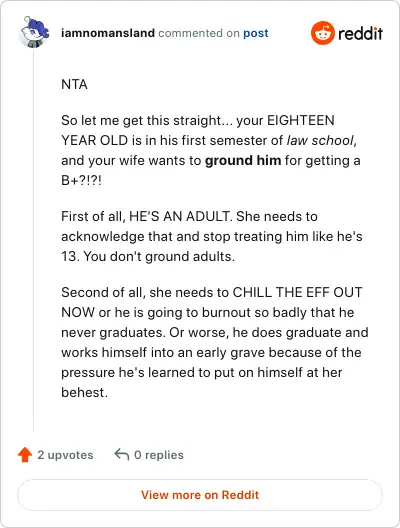Screen dimensions: 400x528
Task: Open the iamnomansland username profile
Action: click(x=108, y=33)
